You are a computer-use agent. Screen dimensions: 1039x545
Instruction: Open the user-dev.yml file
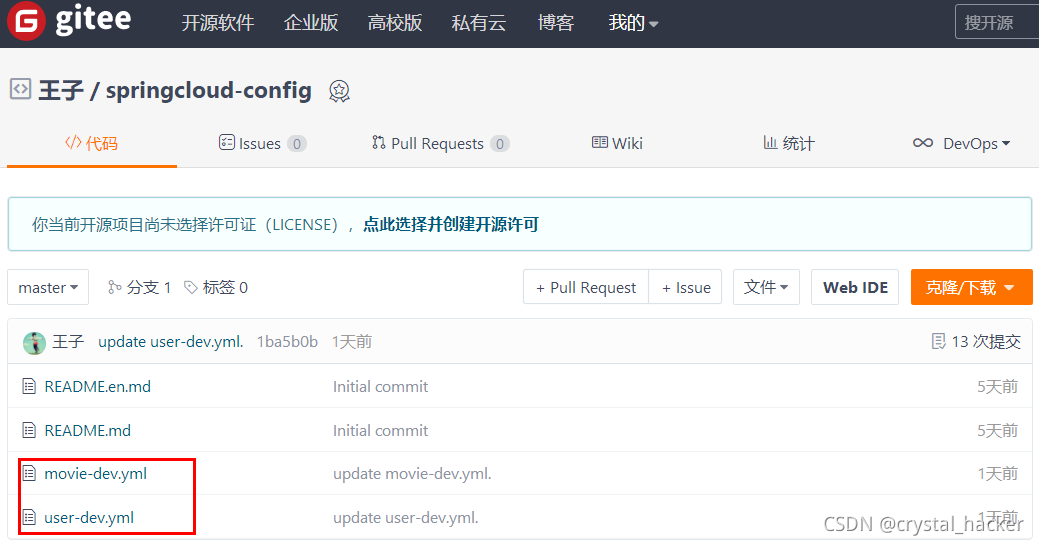tap(89, 517)
